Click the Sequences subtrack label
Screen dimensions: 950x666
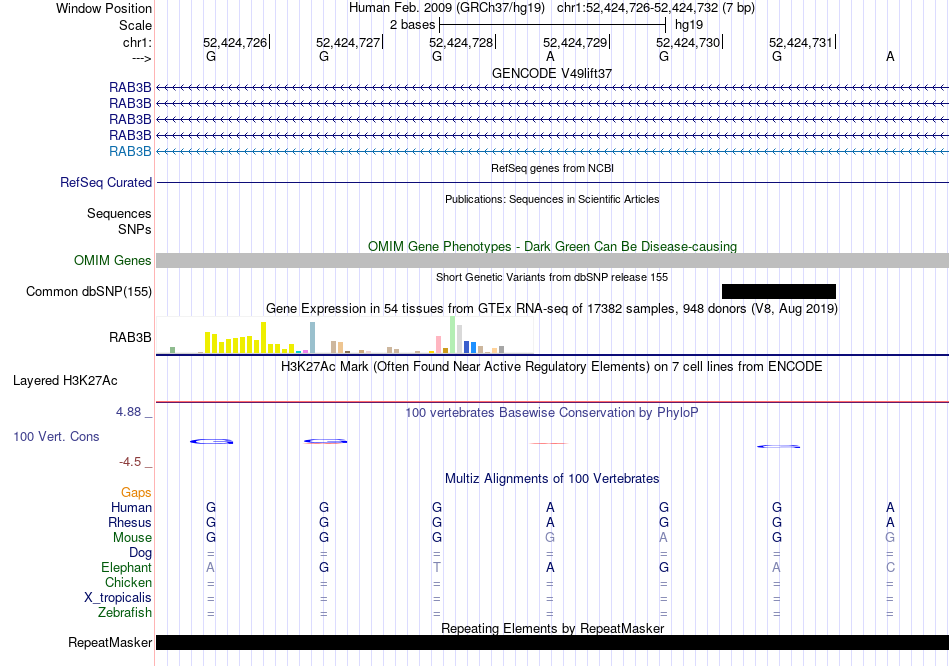tap(119, 213)
